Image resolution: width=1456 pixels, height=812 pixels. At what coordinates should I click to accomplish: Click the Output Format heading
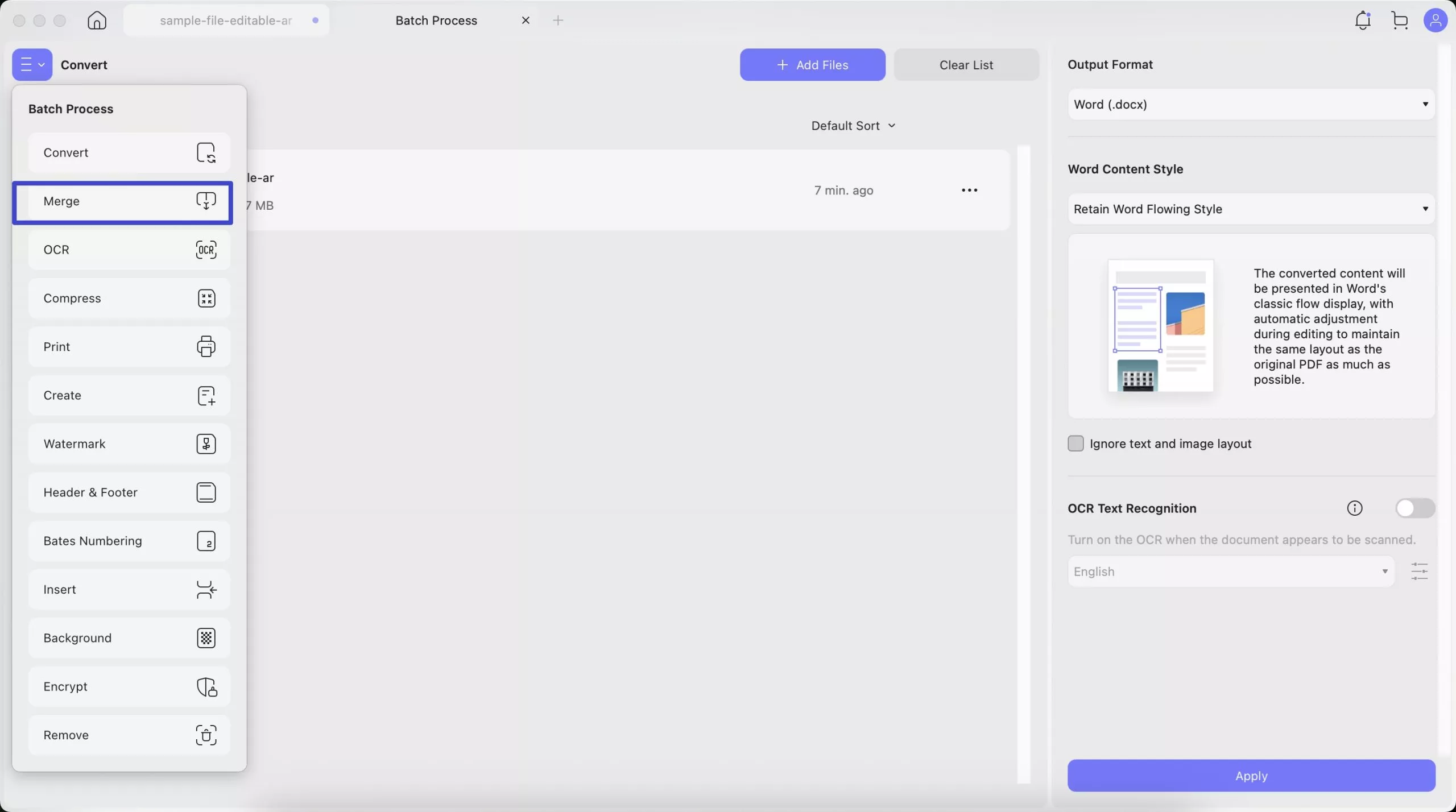pyautogui.click(x=1110, y=64)
